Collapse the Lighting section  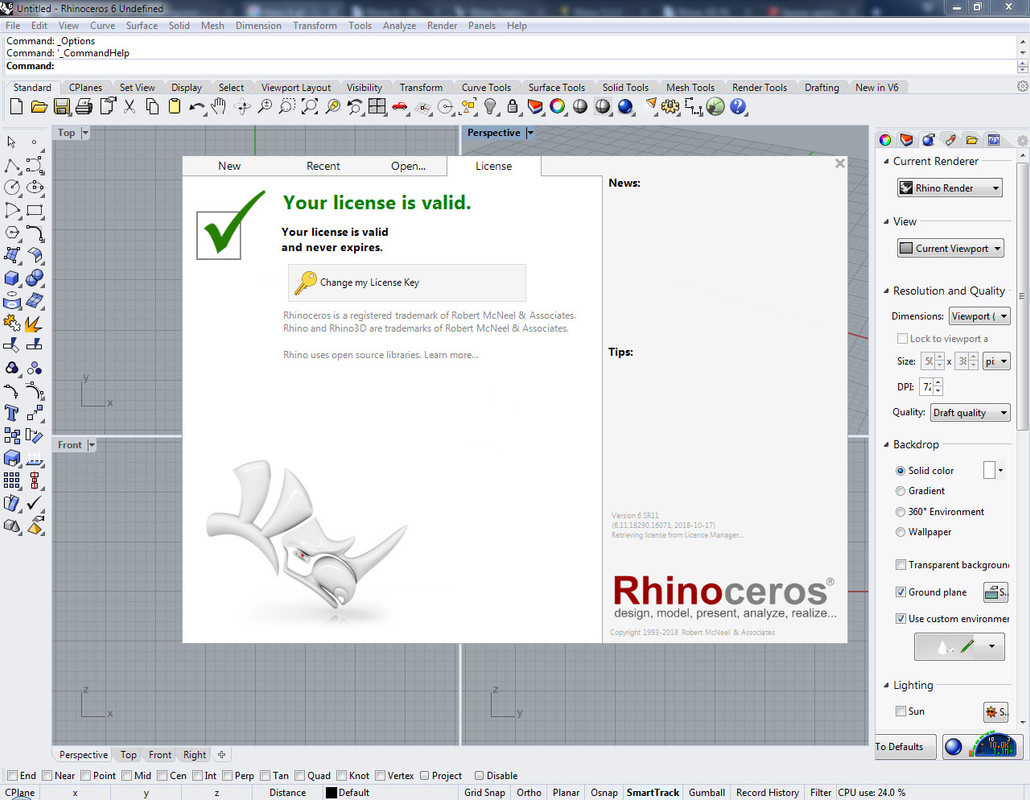coord(886,685)
